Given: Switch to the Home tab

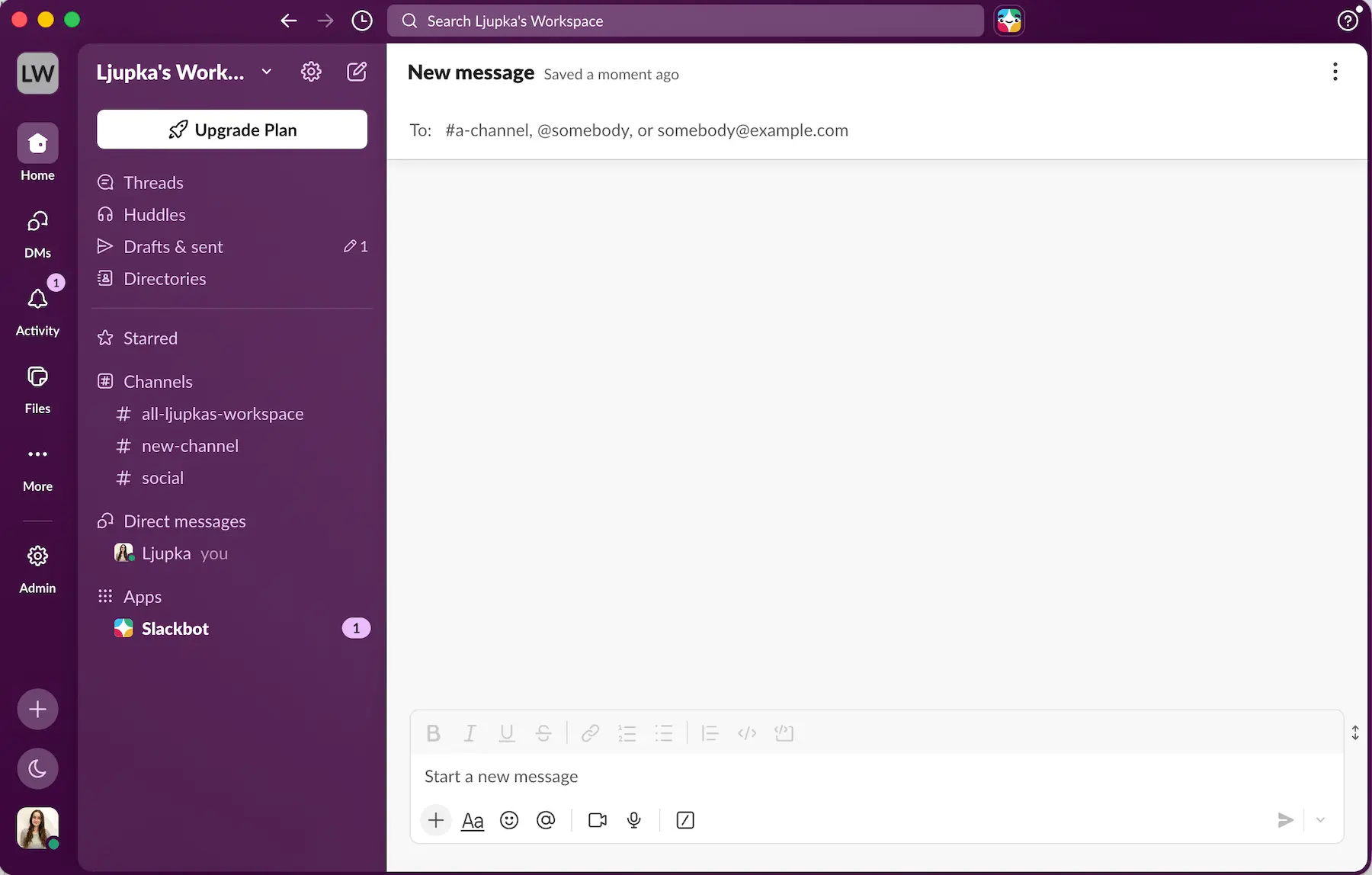Looking at the screenshot, I should (x=37, y=152).
